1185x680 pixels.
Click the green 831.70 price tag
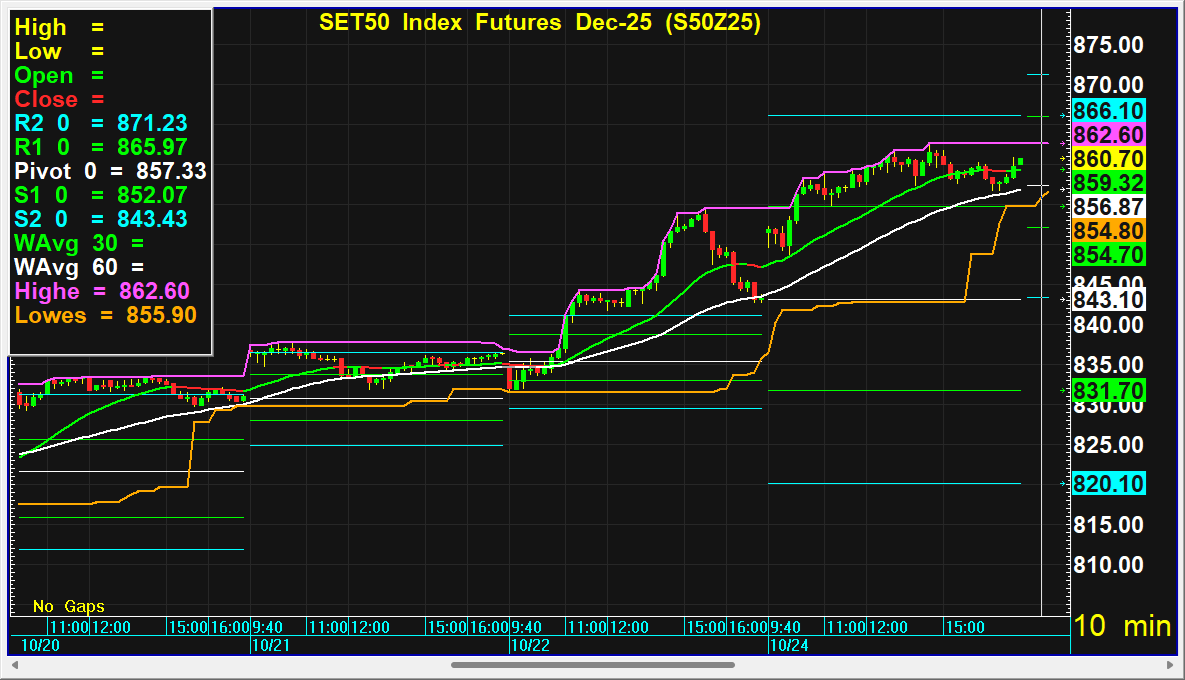click(x=1108, y=391)
